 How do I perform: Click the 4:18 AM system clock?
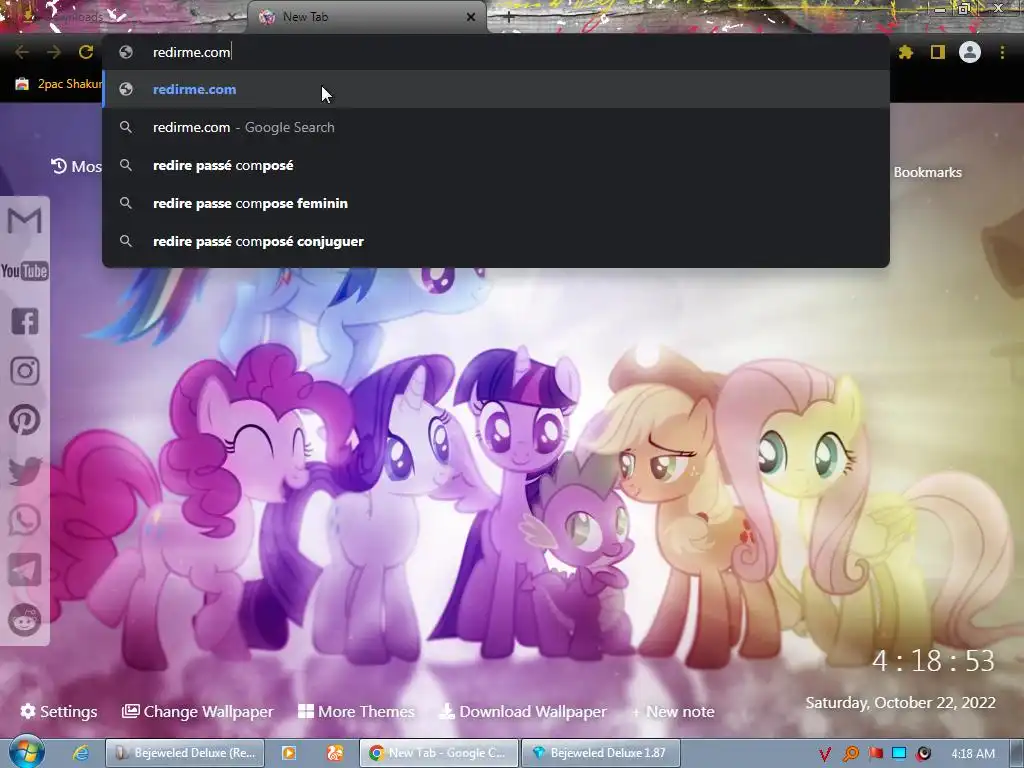coord(972,754)
